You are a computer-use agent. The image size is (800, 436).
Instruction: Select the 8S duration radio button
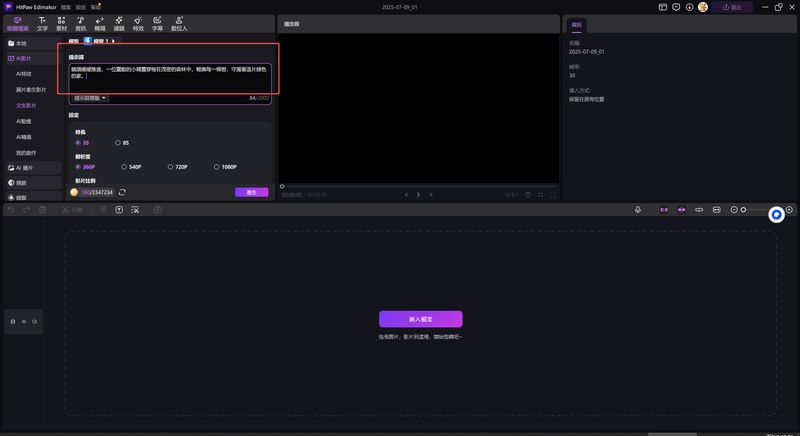[118, 143]
